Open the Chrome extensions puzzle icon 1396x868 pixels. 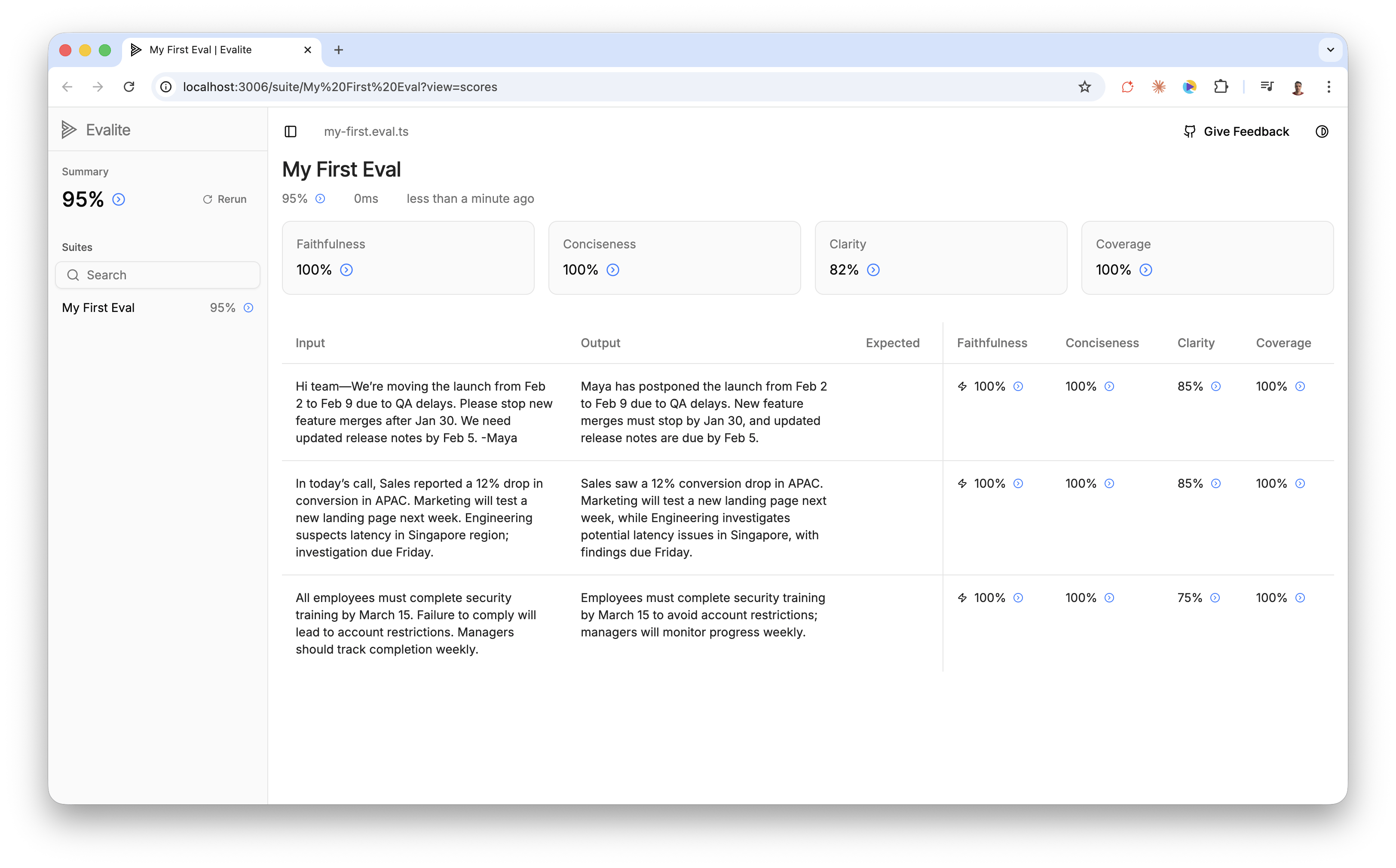pyautogui.click(x=1221, y=87)
